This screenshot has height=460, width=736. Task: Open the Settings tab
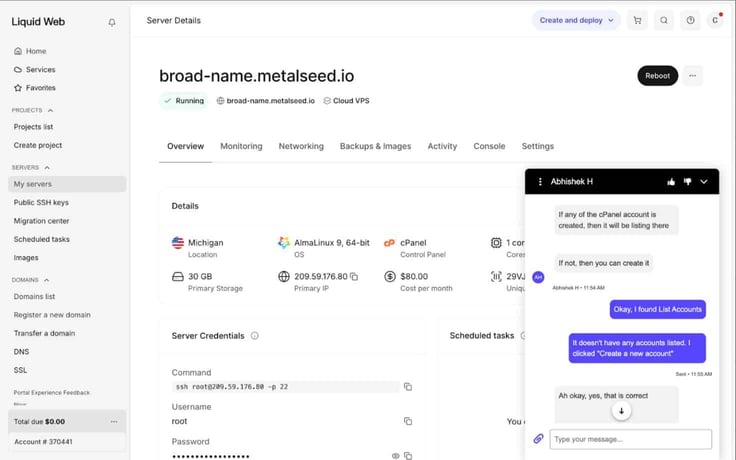[538, 146]
